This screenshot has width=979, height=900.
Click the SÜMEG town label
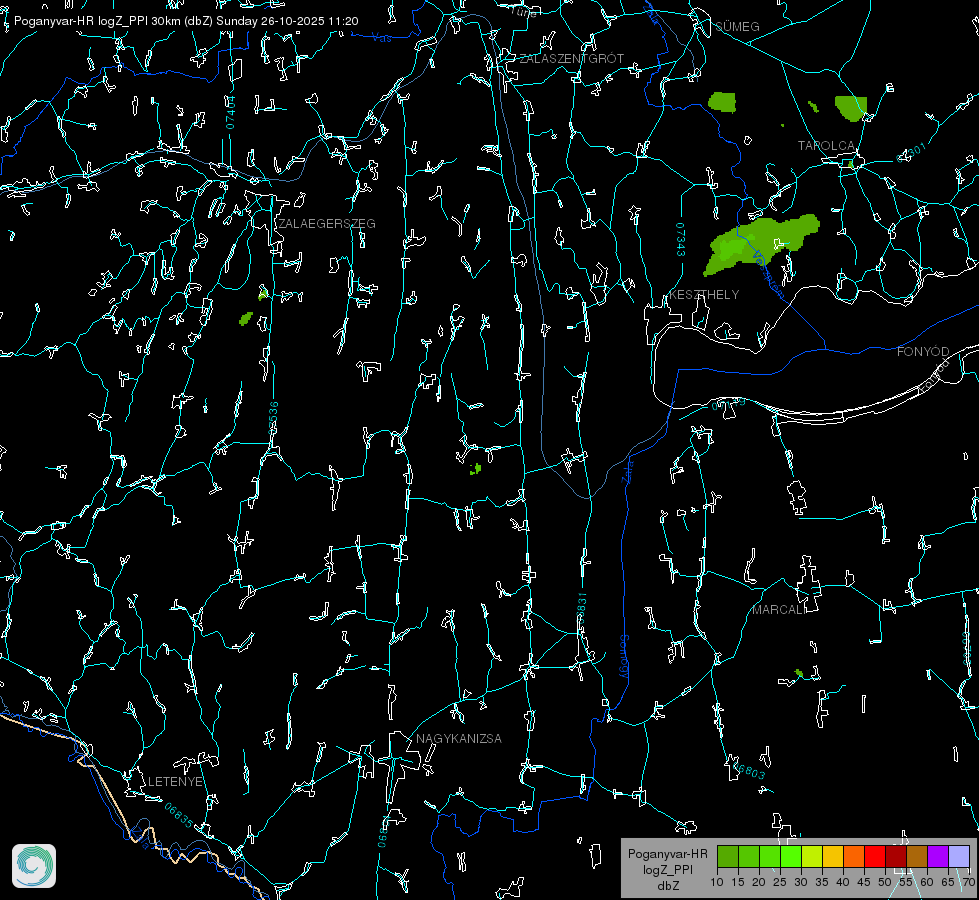pyautogui.click(x=737, y=27)
